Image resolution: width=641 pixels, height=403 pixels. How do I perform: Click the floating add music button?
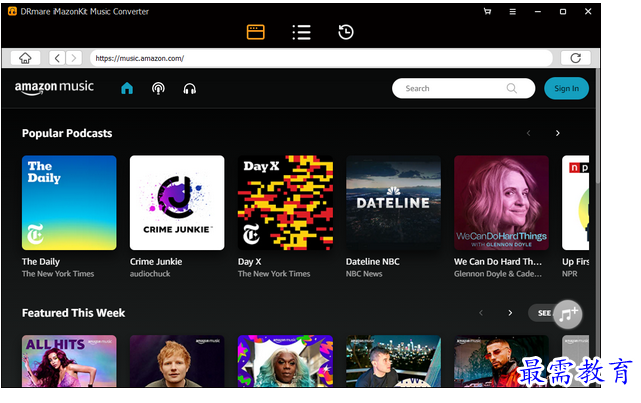568,314
